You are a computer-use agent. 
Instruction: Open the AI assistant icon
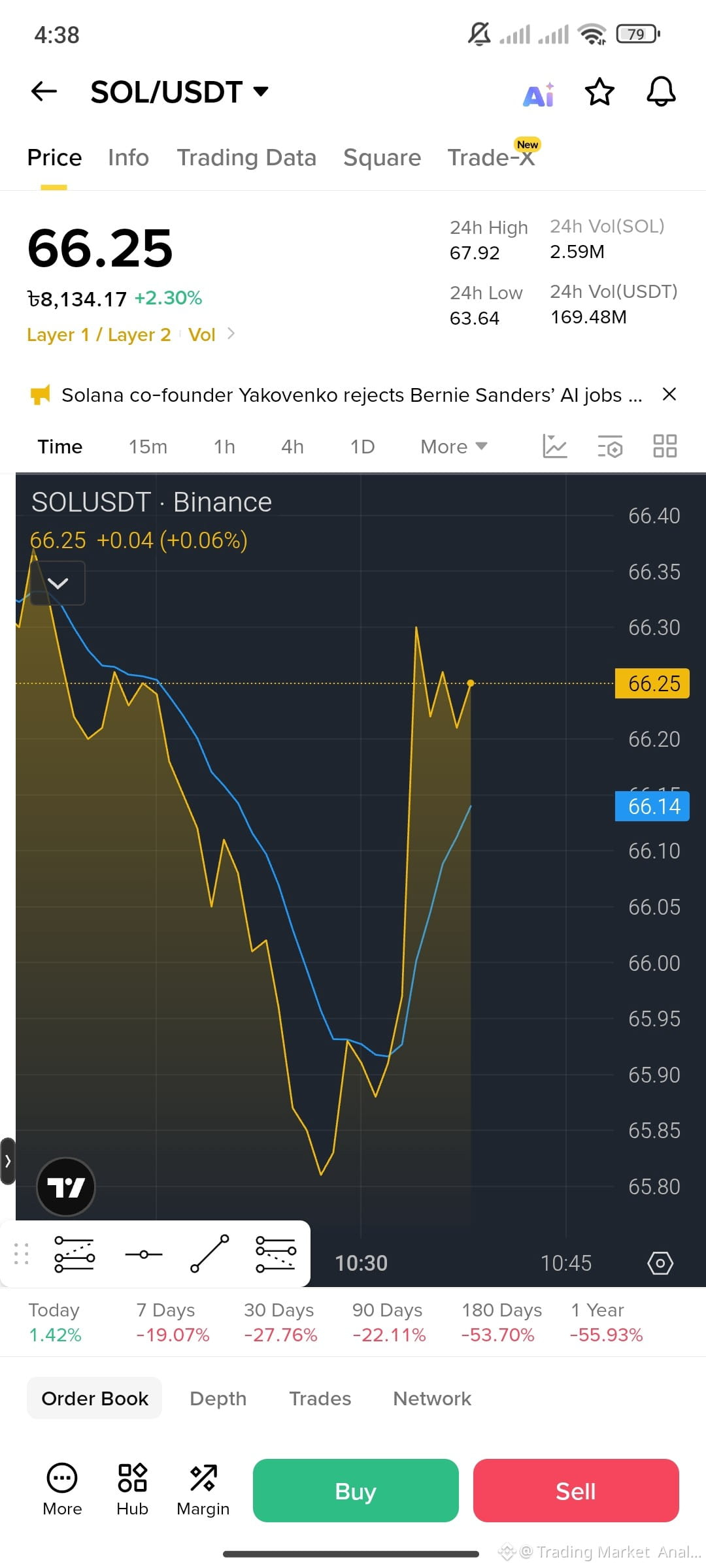point(539,95)
